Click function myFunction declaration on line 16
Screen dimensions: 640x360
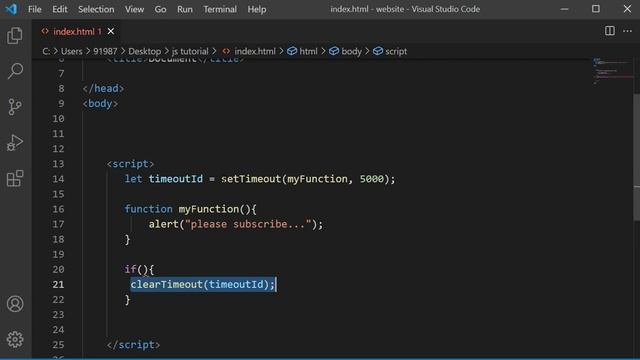click(191, 209)
